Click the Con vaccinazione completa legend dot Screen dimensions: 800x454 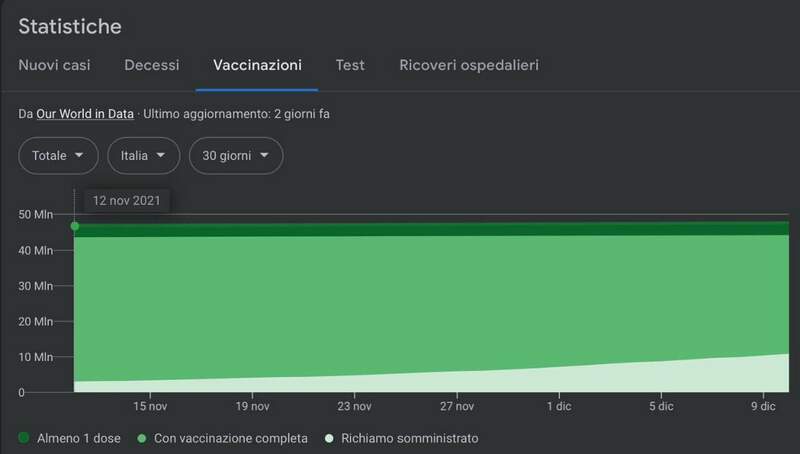pyautogui.click(x=142, y=438)
